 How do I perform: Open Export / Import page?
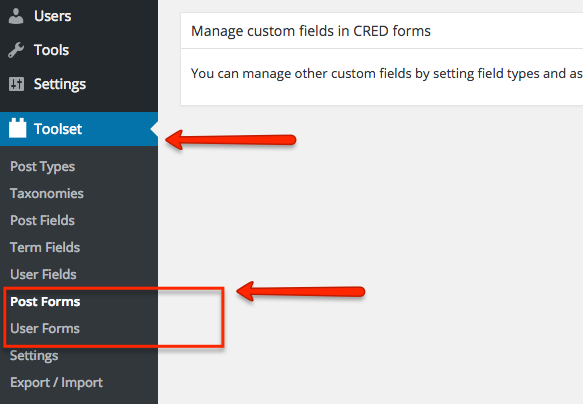(x=57, y=382)
